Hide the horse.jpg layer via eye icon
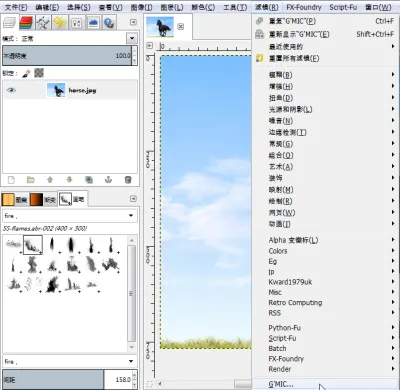Viewport: 400px width, 390px height. (x=11, y=90)
